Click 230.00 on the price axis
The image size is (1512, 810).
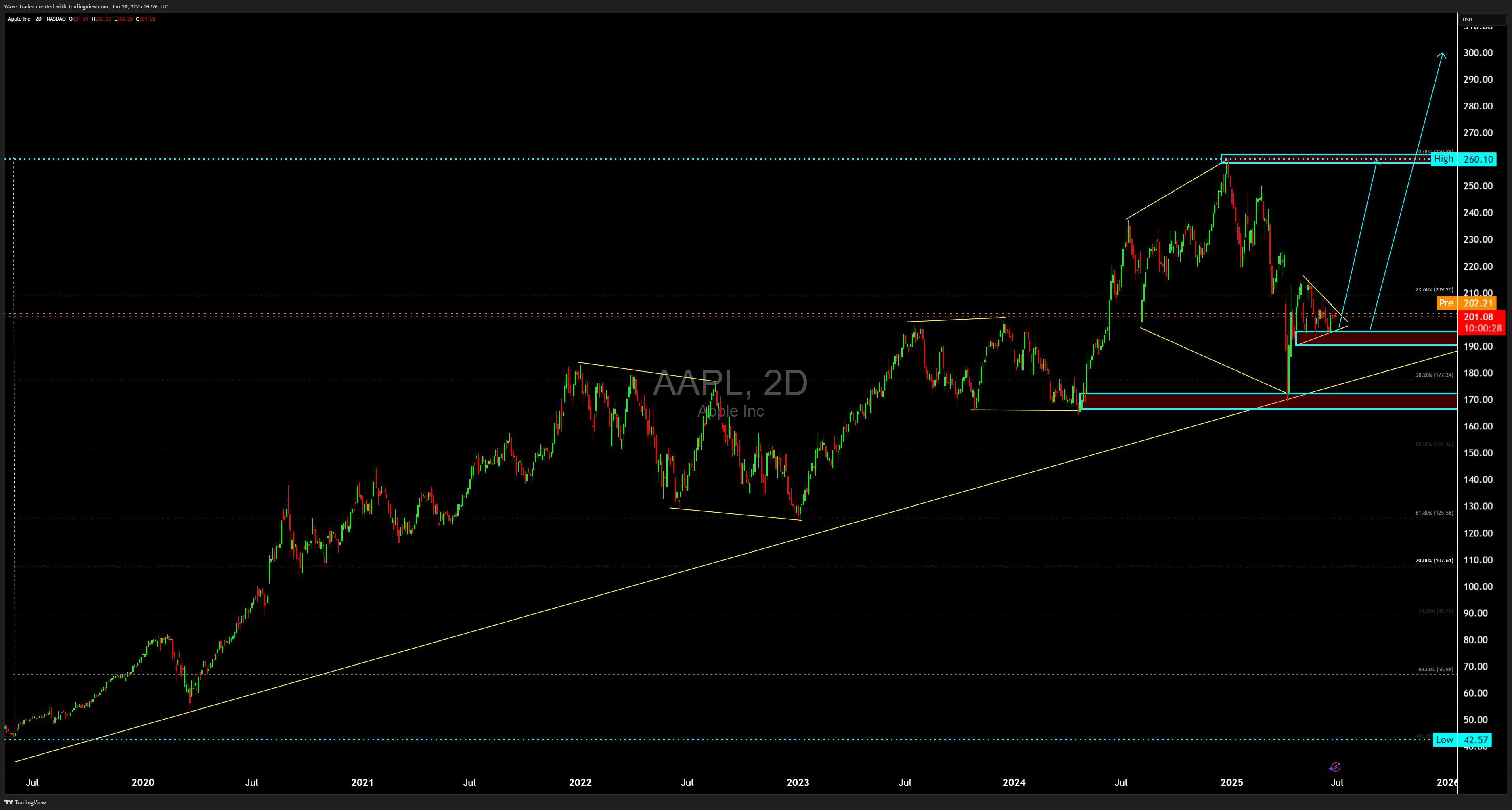tap(1478, 239)
